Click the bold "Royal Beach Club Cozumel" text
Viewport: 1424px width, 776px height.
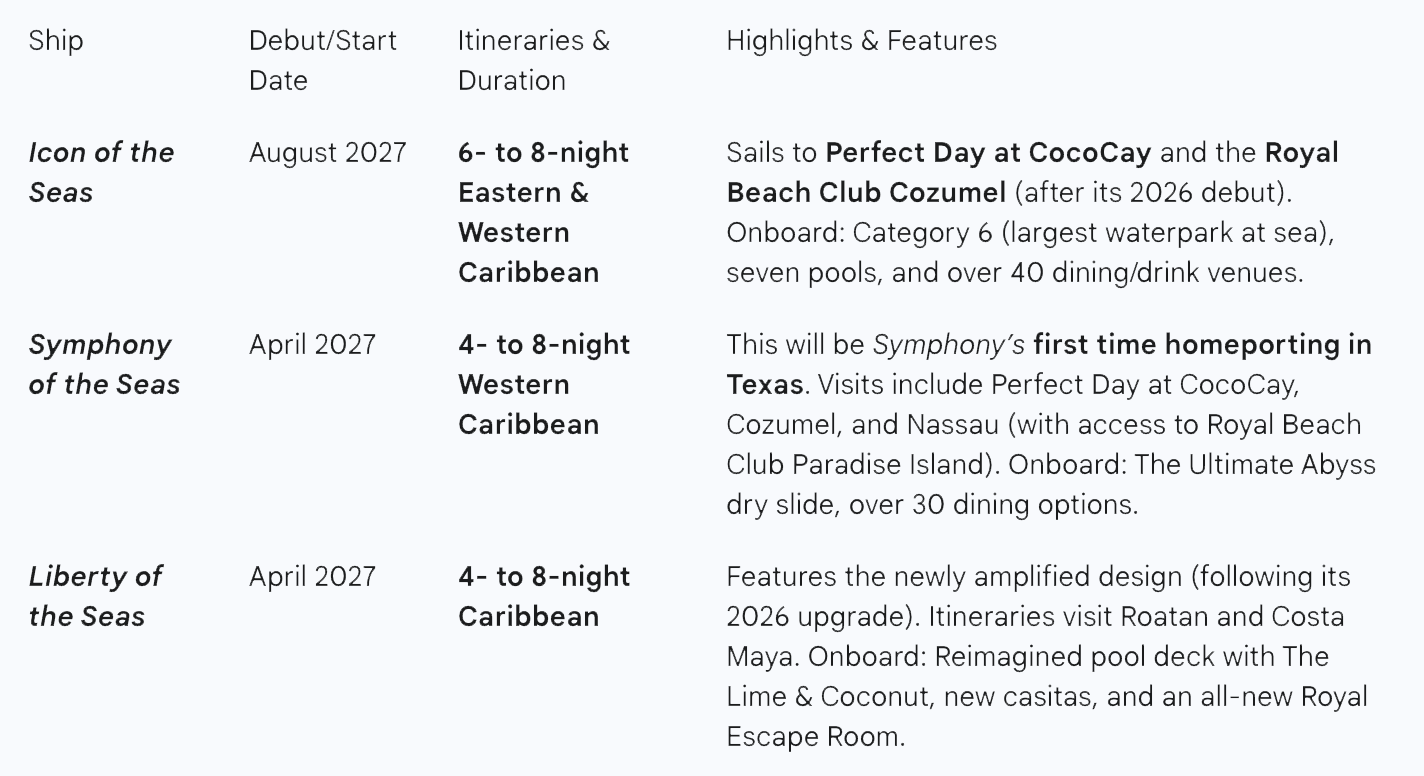pos(866,192)
